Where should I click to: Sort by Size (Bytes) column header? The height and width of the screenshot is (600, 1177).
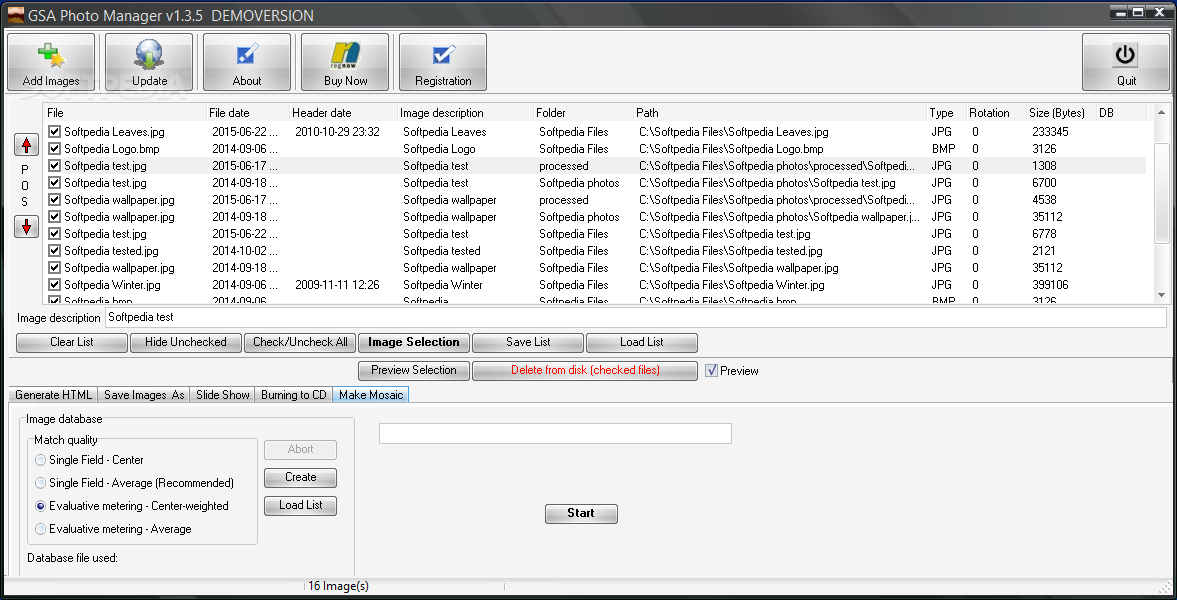1061,113
